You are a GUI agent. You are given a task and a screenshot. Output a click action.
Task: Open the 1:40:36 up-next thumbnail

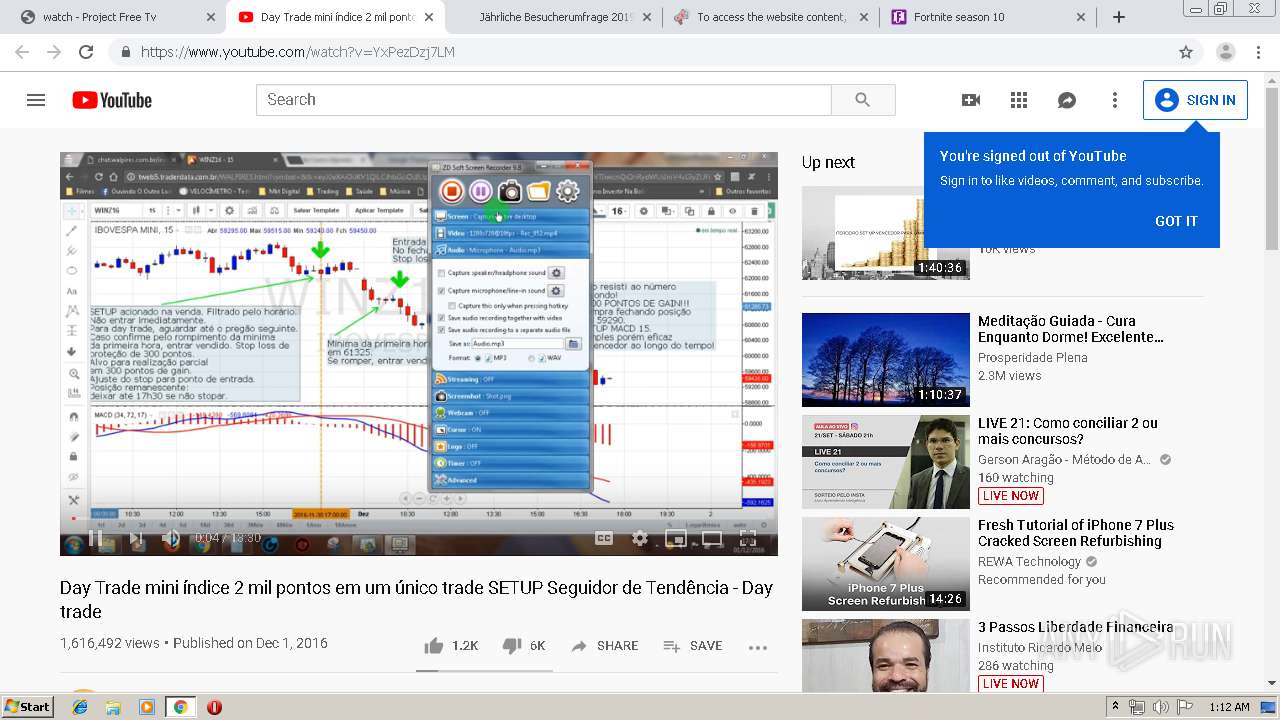coord(886,232)
